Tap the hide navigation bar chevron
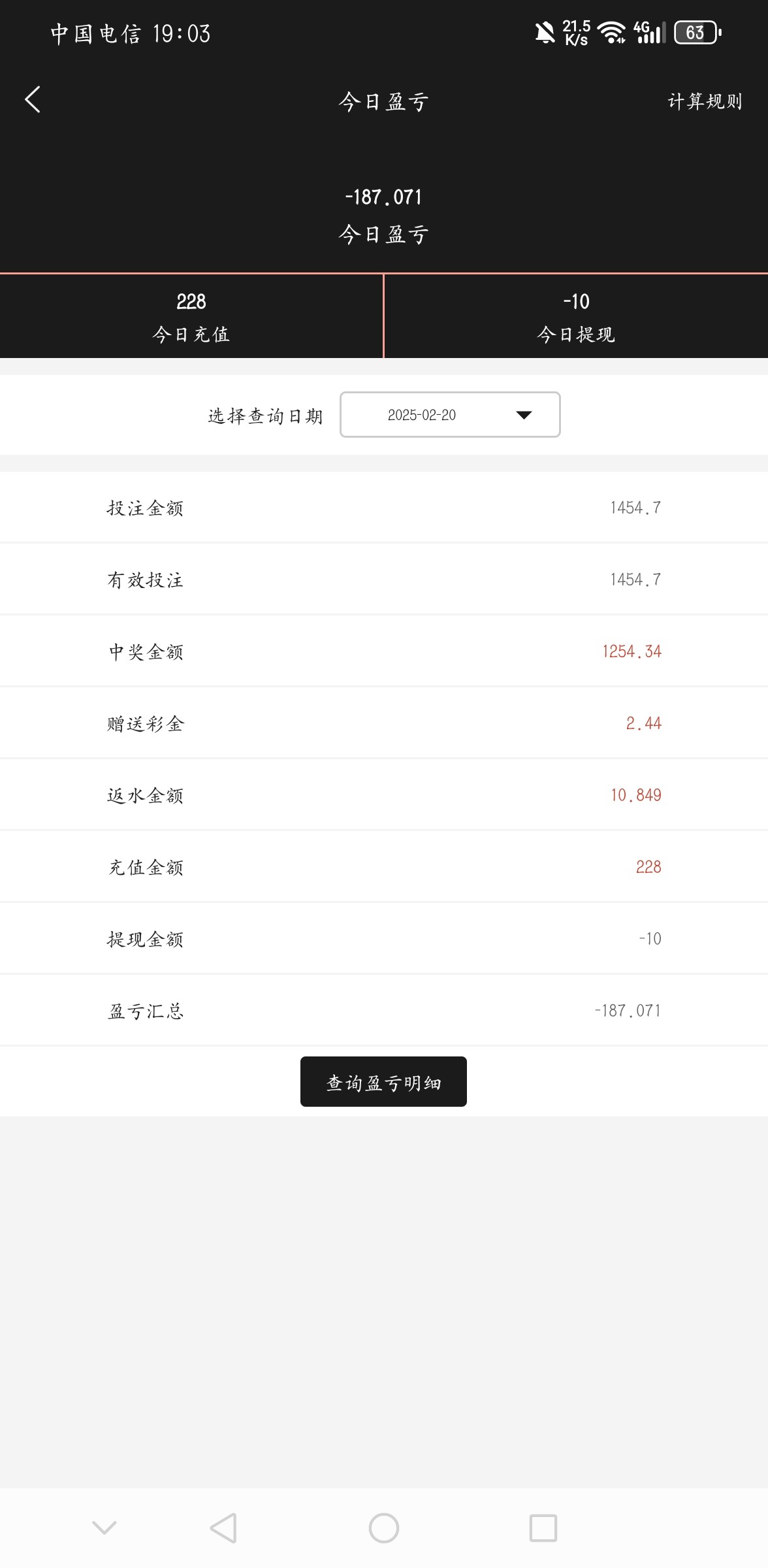 coord(104,1527)
